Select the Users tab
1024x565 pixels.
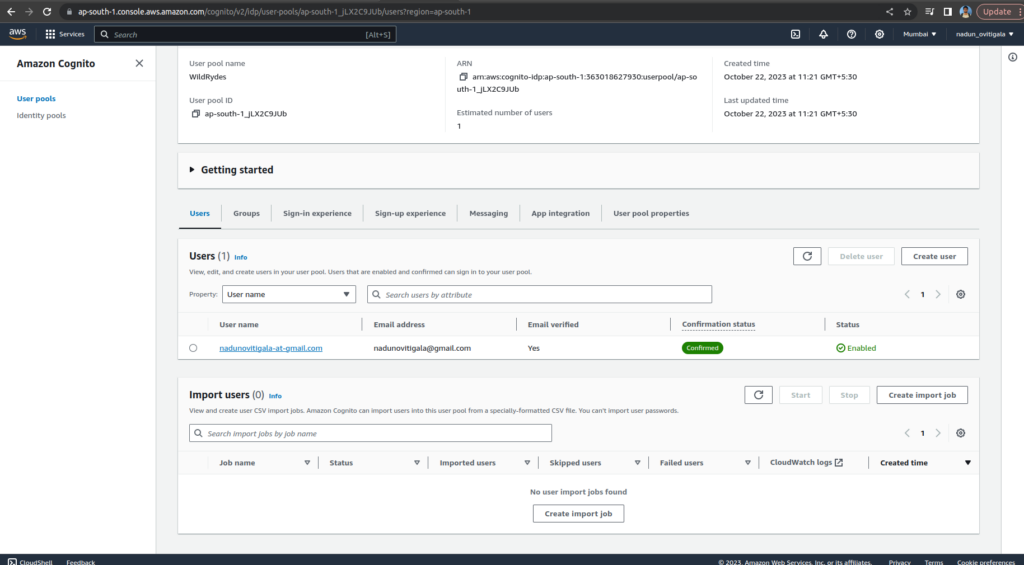click(200, 214)
